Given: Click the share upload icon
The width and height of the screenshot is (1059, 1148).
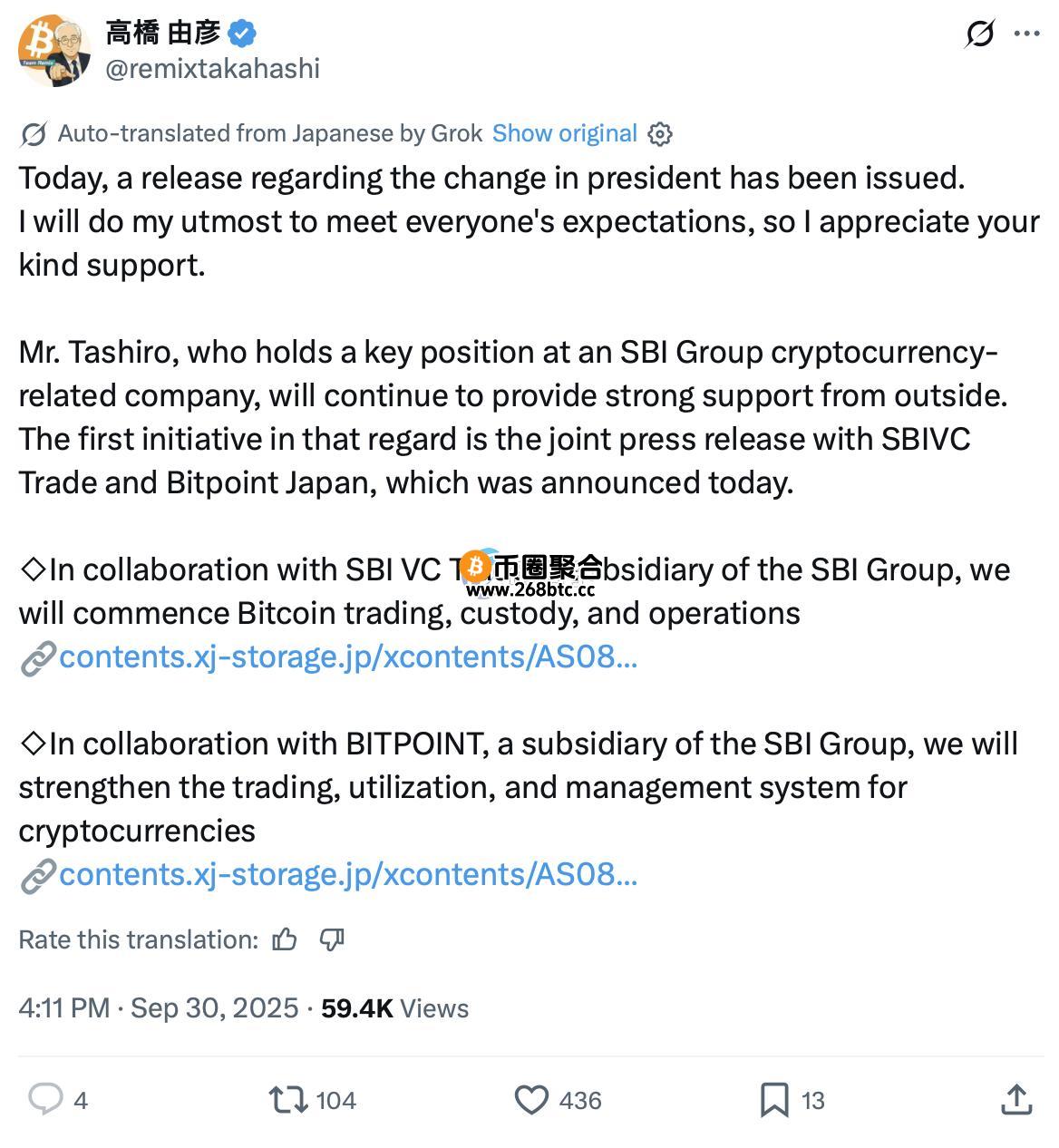Looking at the screenshot, I should point(1016,1100).
